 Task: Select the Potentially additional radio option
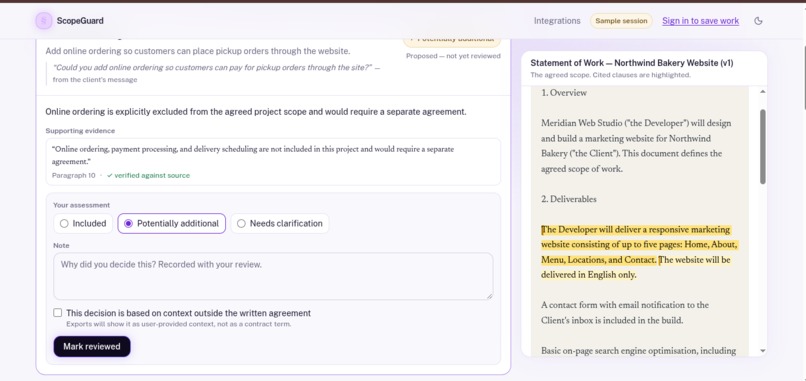(x=172, y=224)
